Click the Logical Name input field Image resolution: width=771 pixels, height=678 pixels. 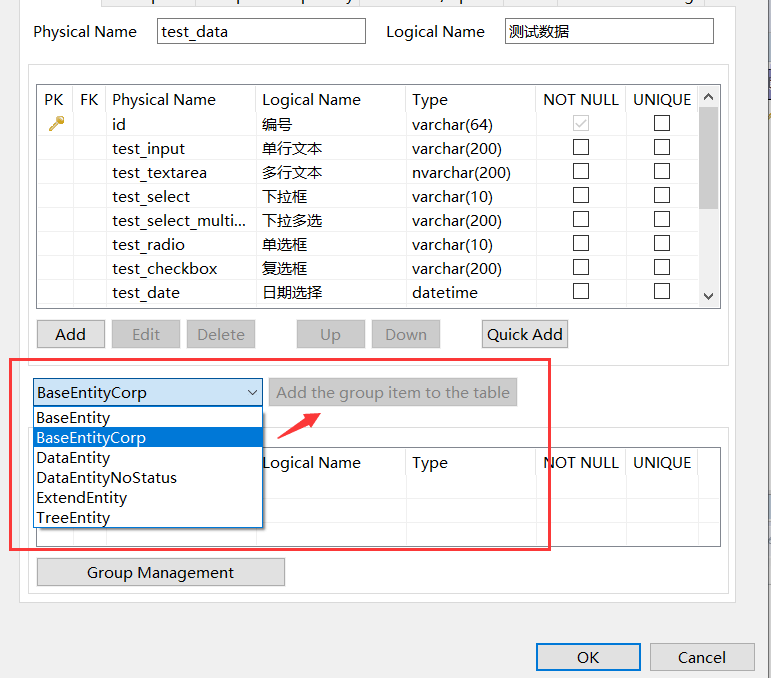pos(609,31)
